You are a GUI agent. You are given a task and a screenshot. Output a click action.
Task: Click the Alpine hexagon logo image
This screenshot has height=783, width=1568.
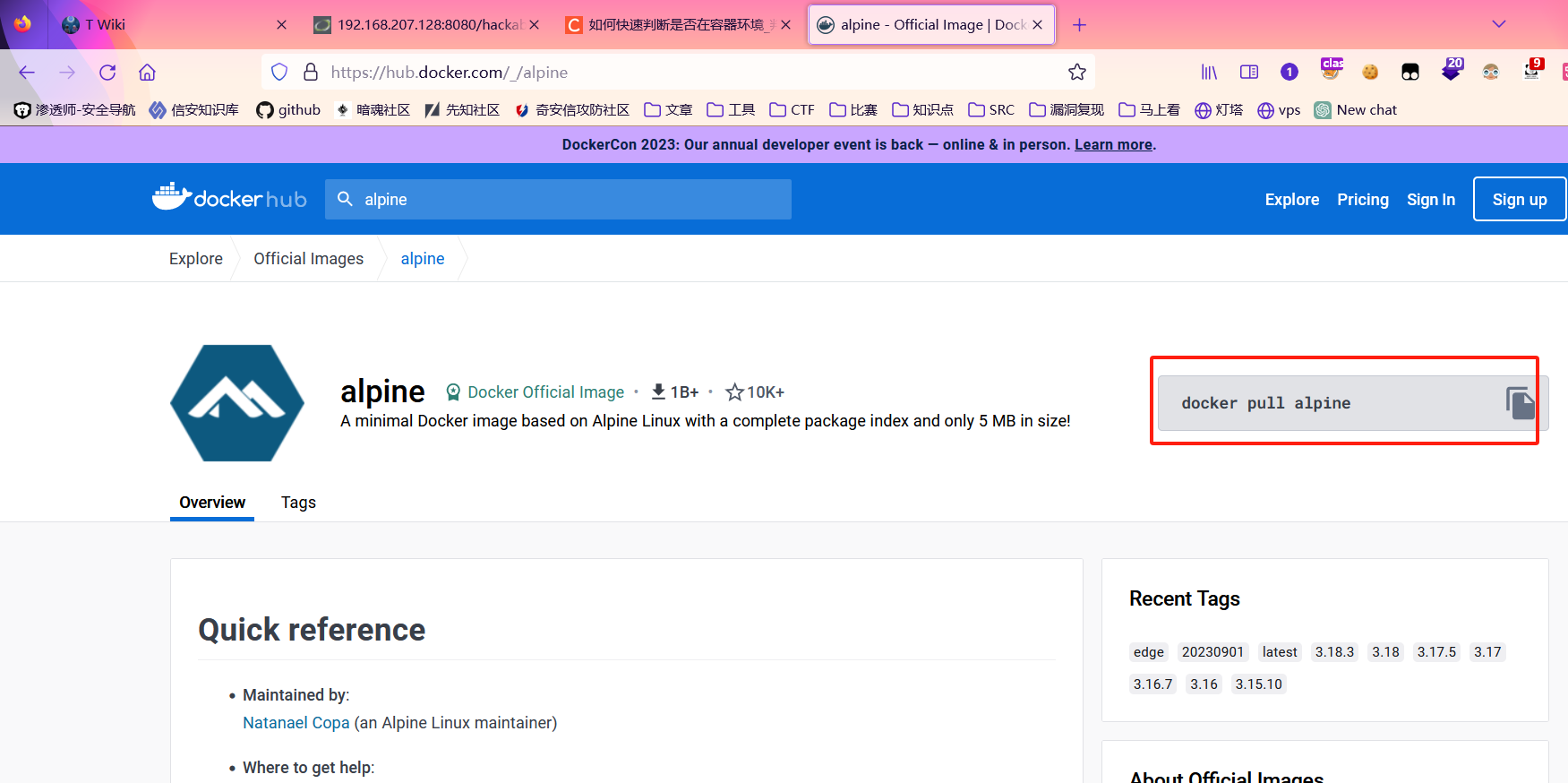(x=237, y=403)
